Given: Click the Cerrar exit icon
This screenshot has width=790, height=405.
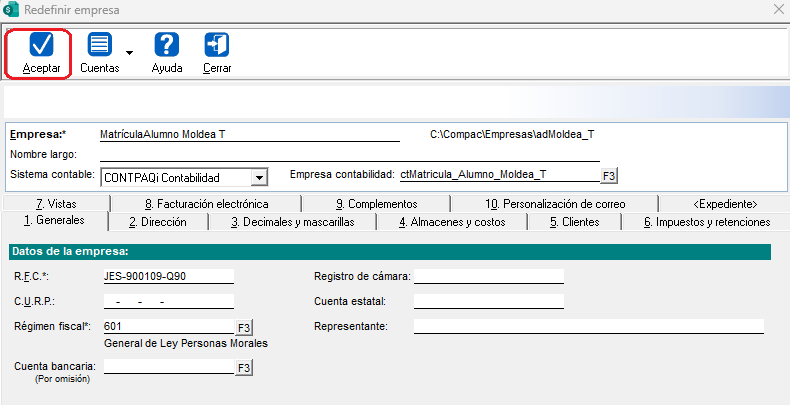Looking at the screenshot, I should point(217,45).
